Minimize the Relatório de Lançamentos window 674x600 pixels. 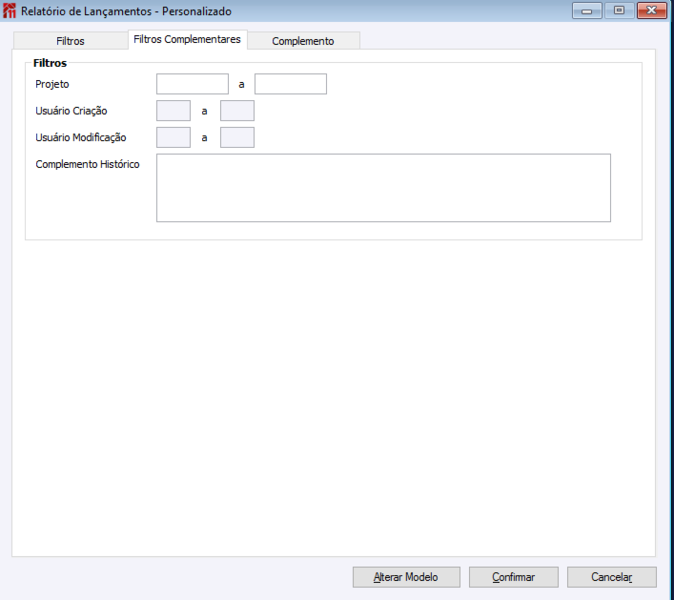(587, 10)
